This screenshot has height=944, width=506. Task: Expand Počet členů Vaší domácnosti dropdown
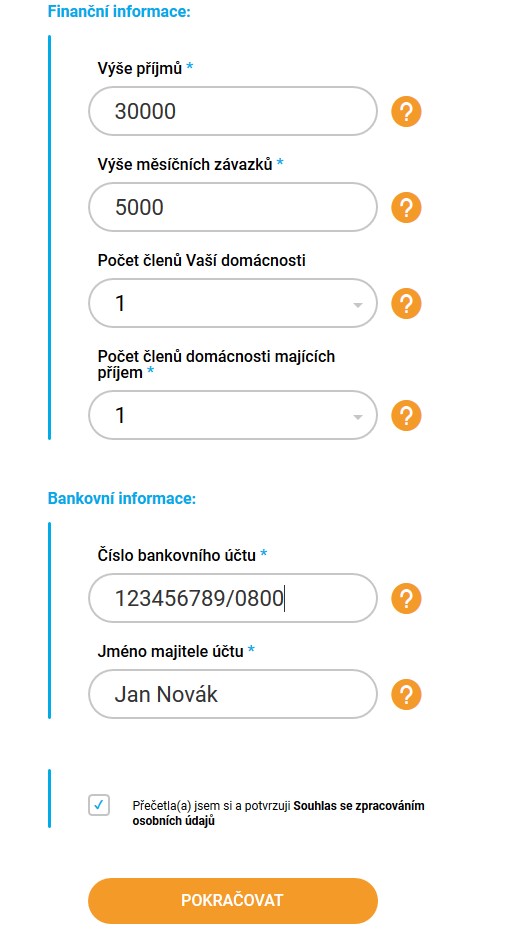point(233,303)
